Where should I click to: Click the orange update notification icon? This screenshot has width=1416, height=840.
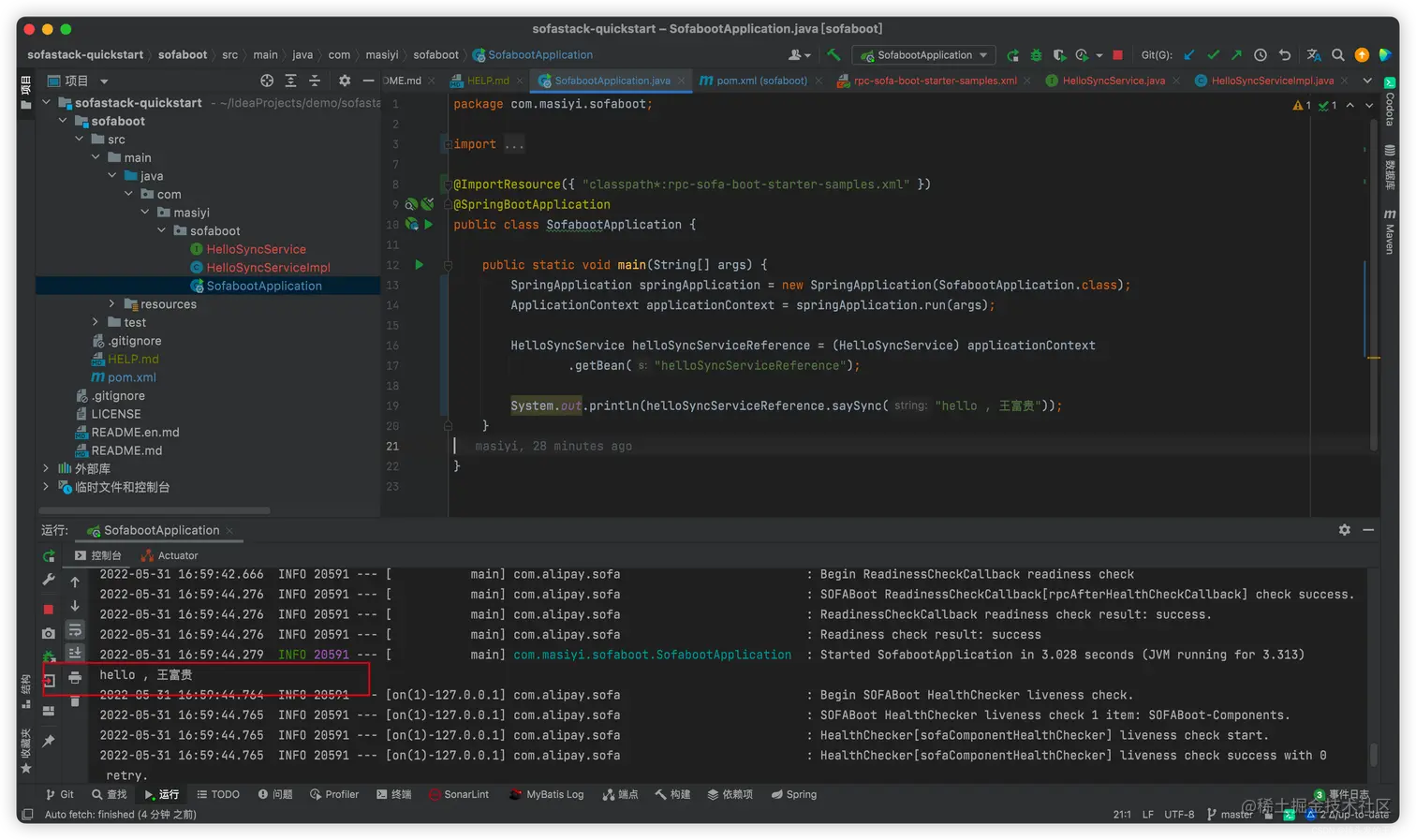1362,55
